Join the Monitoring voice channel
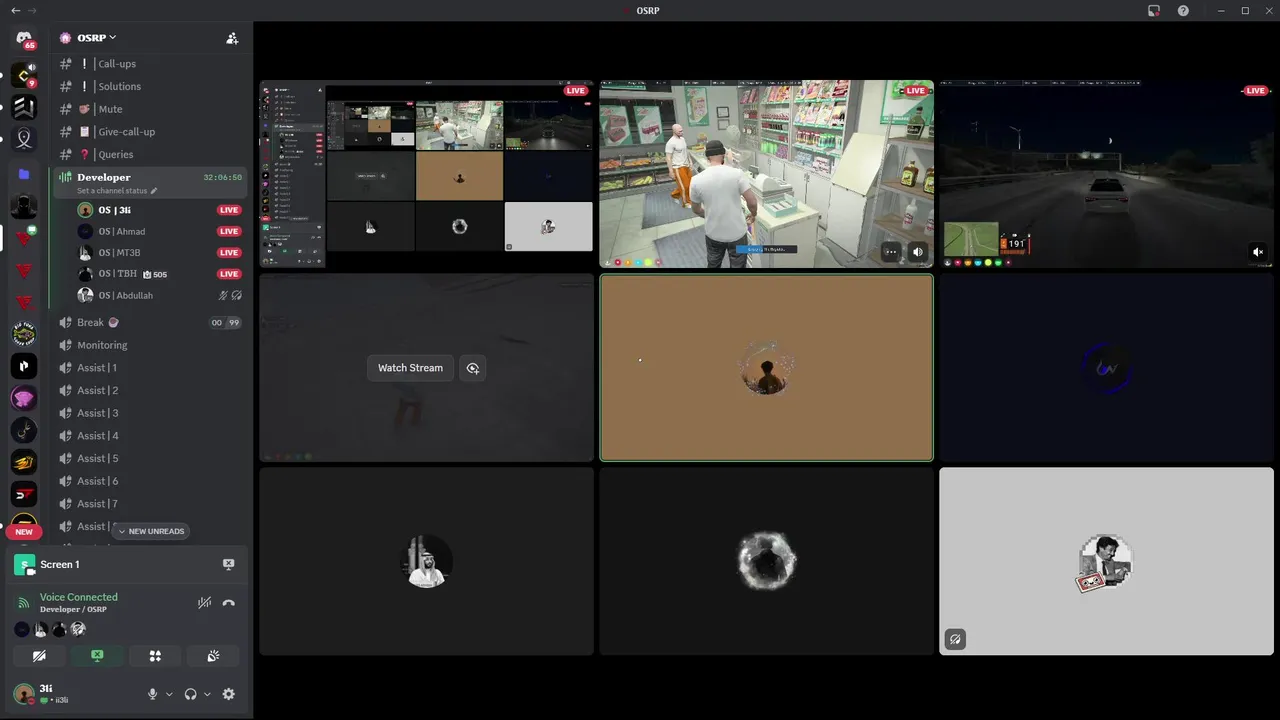Viewport: 1280px width, 720px height. coord(150,345)
